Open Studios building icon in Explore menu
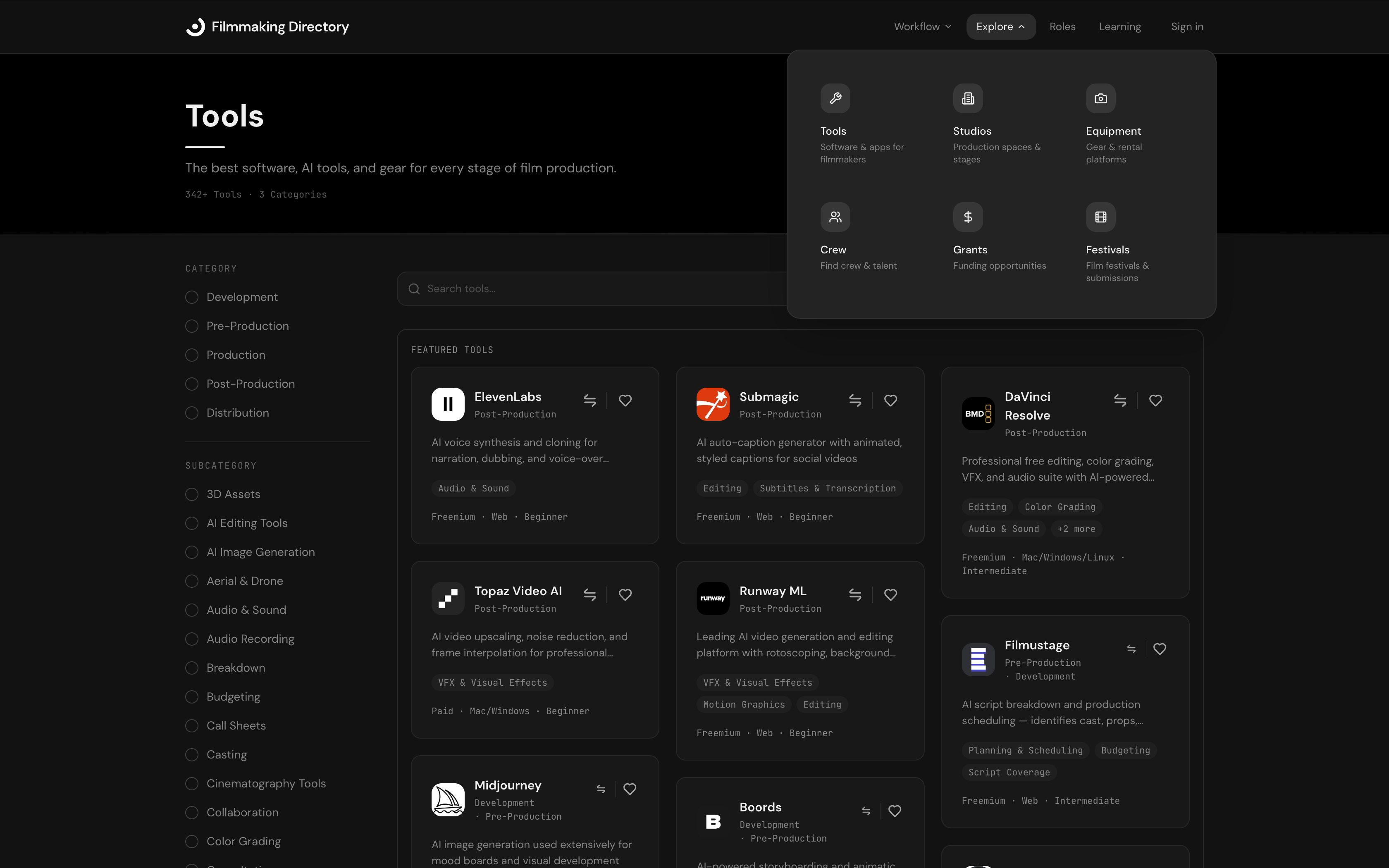The height and width of the screenshot is (868, 1389). (x=967, y=98)
